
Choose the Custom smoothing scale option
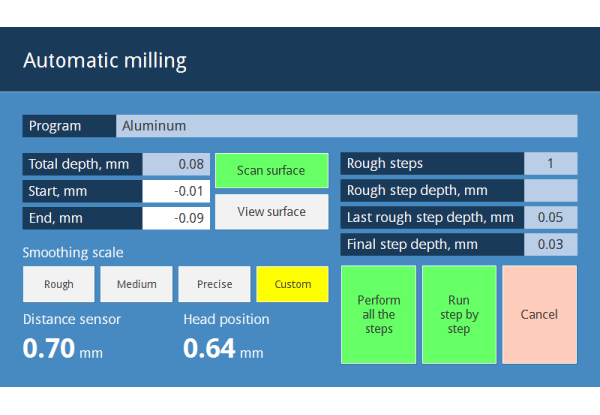click(x=292, y=284)
